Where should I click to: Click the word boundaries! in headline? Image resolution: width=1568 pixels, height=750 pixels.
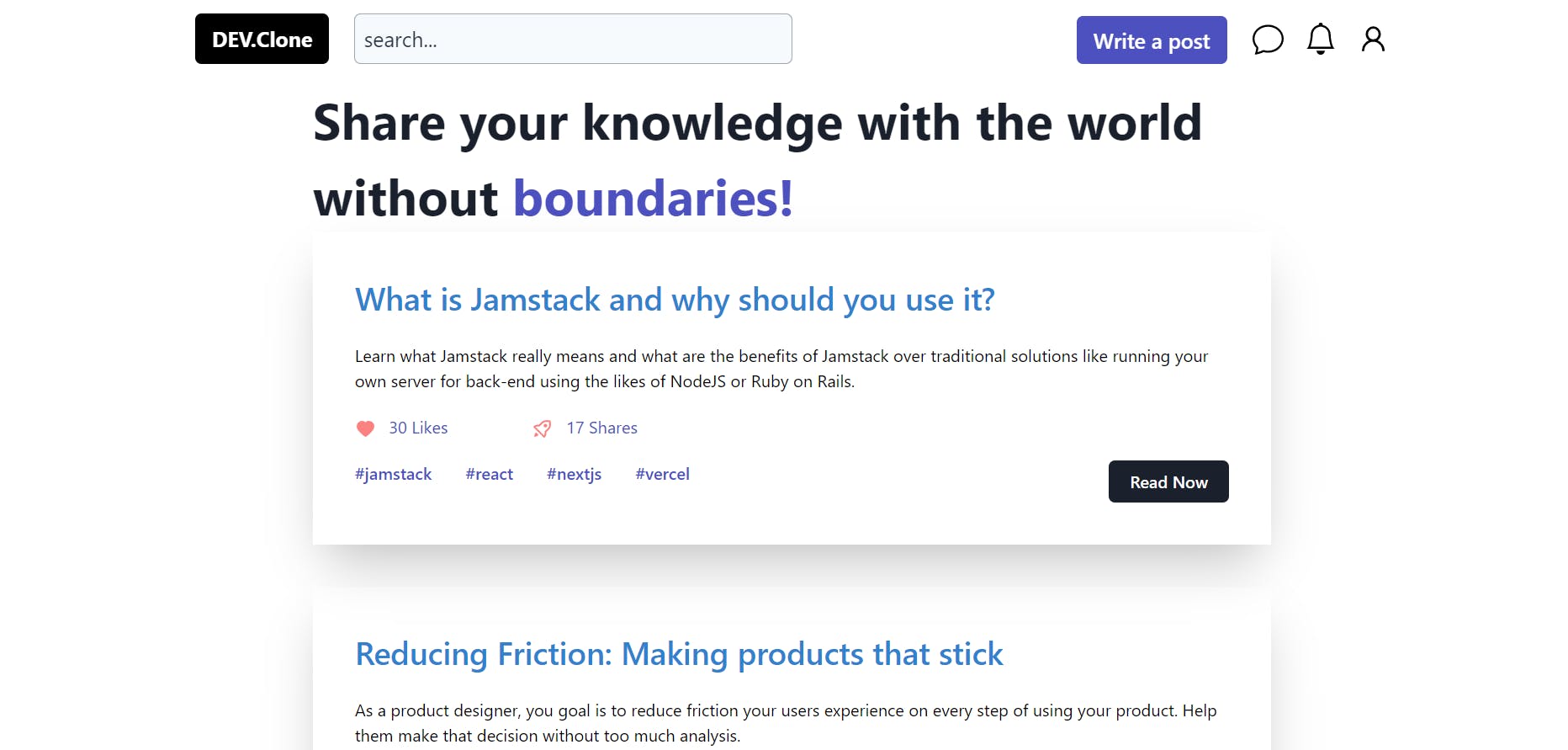point(653,199)
